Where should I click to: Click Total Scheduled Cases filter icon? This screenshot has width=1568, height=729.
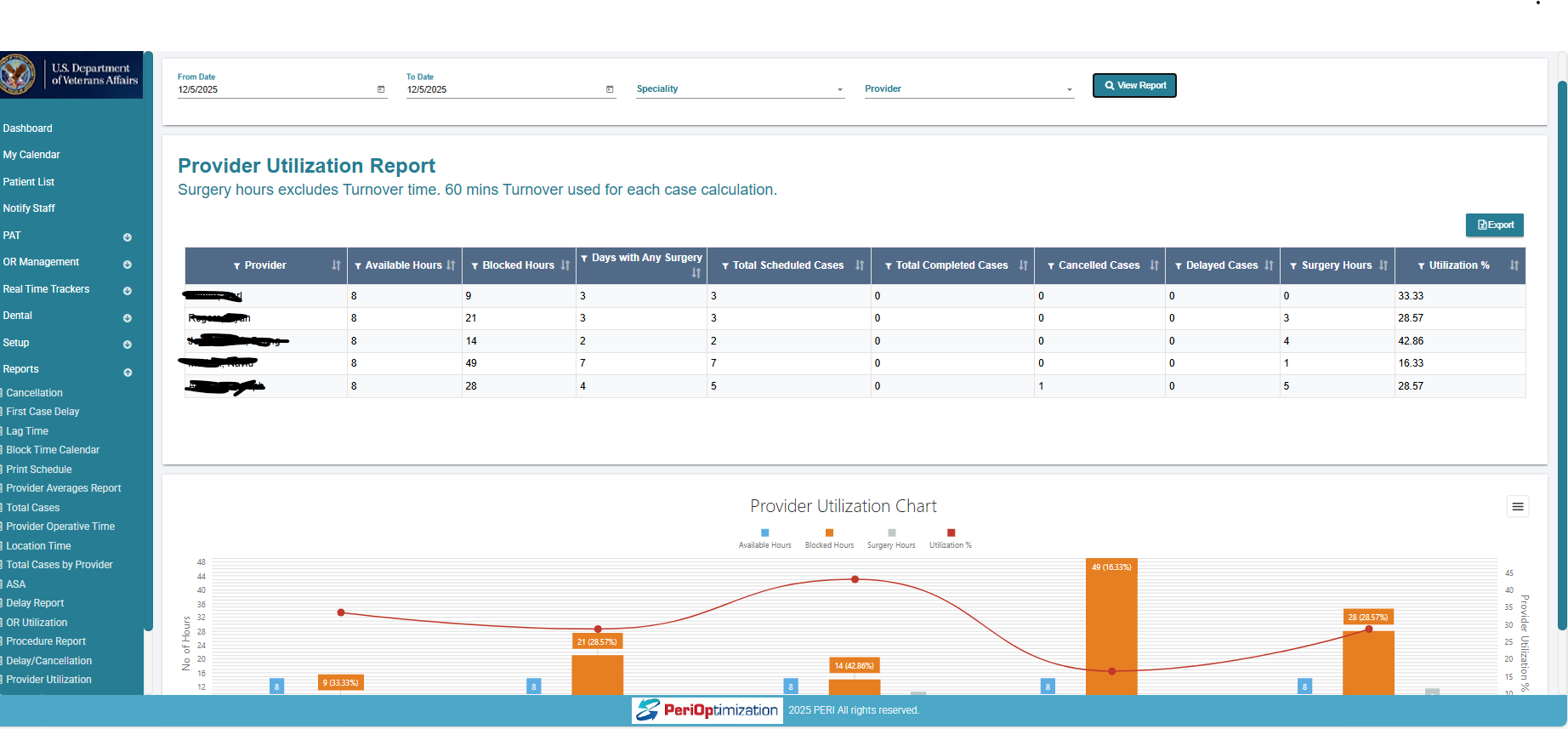coord(725,266)
